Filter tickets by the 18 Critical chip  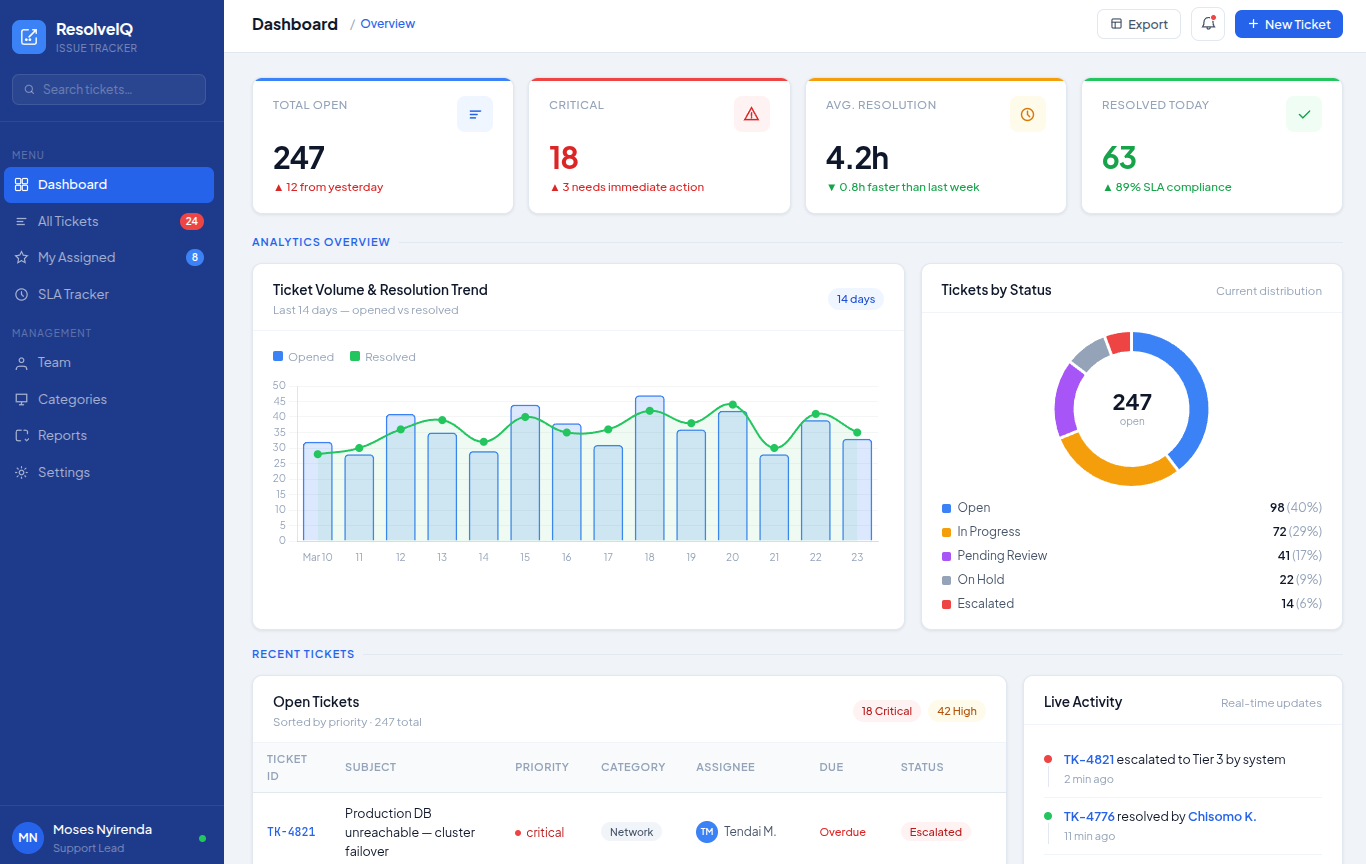[886, 711]
